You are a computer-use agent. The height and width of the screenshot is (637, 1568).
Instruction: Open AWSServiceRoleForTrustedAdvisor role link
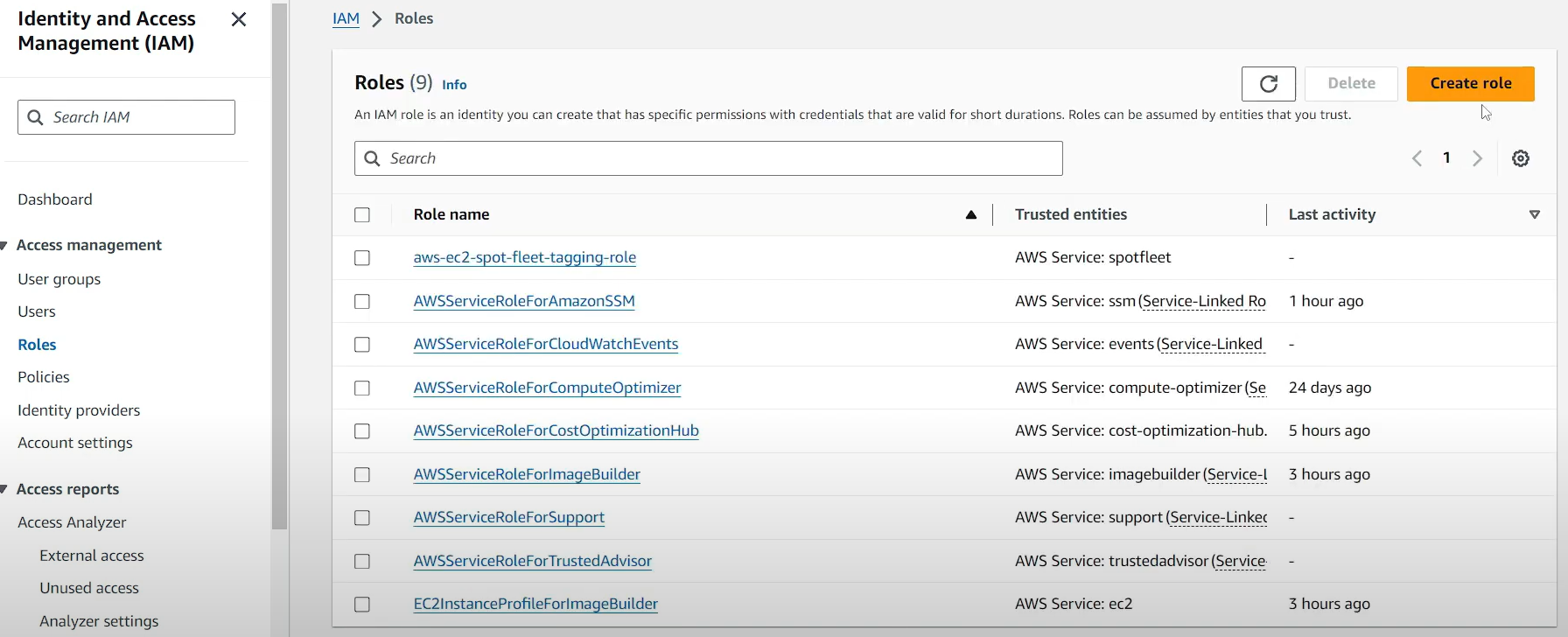[533, 561]
